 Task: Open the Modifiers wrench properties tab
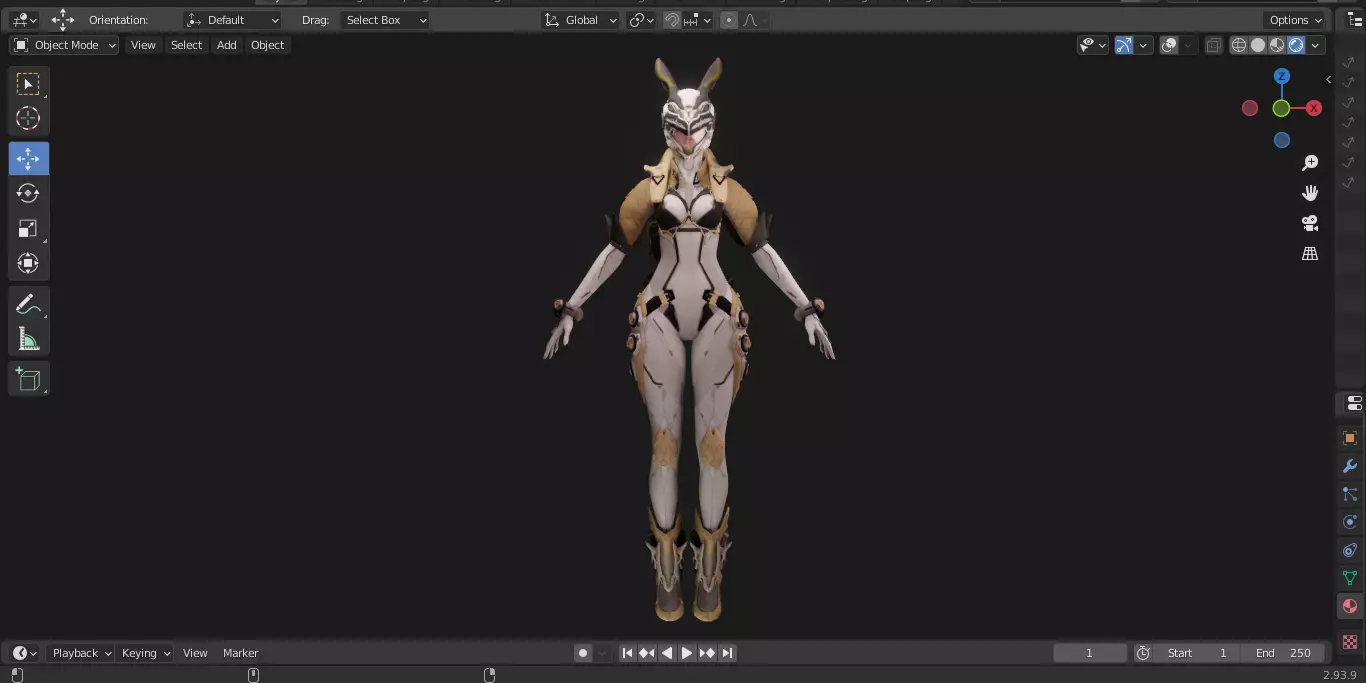[1350, 467]
